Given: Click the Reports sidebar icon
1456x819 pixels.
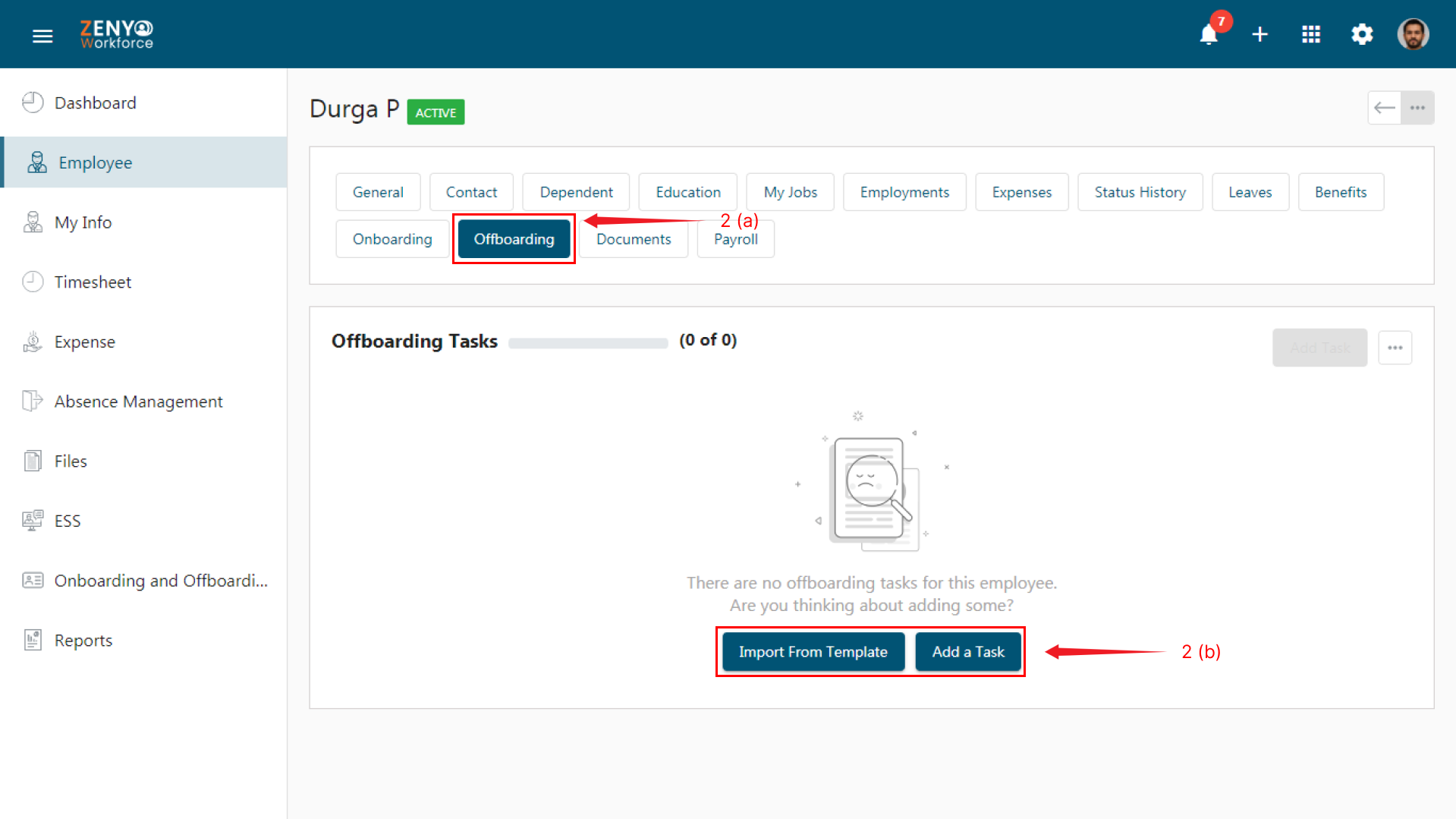Looking at the screenshot, I should point(33,640).
